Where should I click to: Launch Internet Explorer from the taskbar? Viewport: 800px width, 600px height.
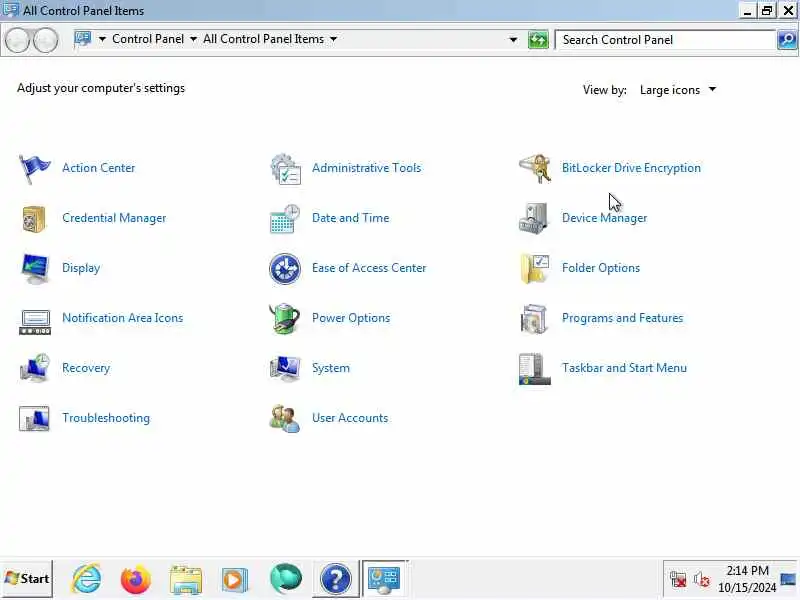pos(87,579)
